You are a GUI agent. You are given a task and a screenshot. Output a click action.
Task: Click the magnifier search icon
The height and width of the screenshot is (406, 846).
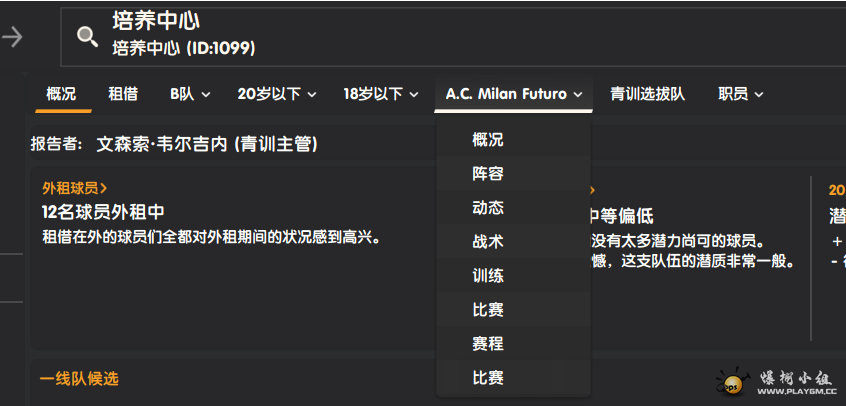click(88, 37)
